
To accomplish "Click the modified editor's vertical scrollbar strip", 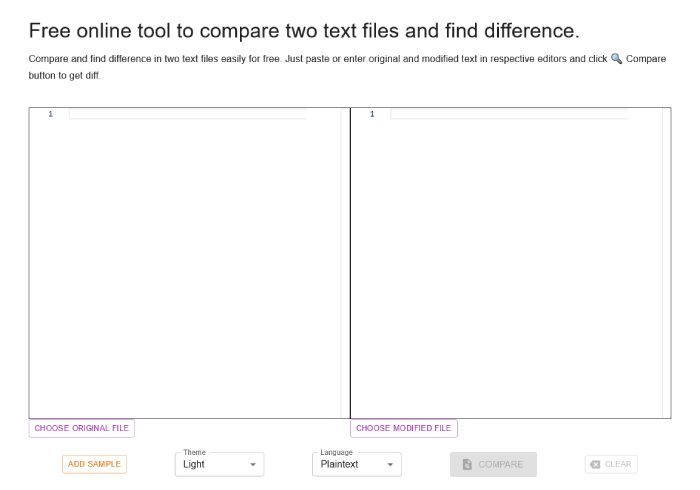I will coord(667,263).
